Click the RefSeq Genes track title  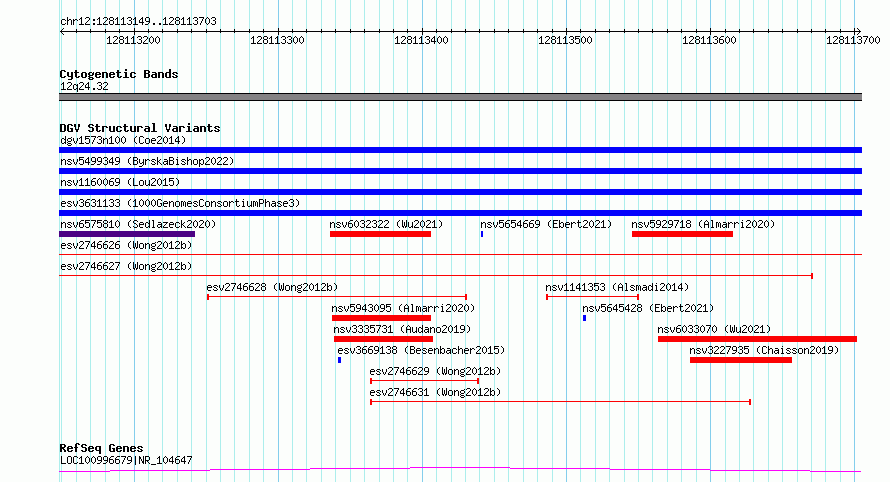coord(101,449)
